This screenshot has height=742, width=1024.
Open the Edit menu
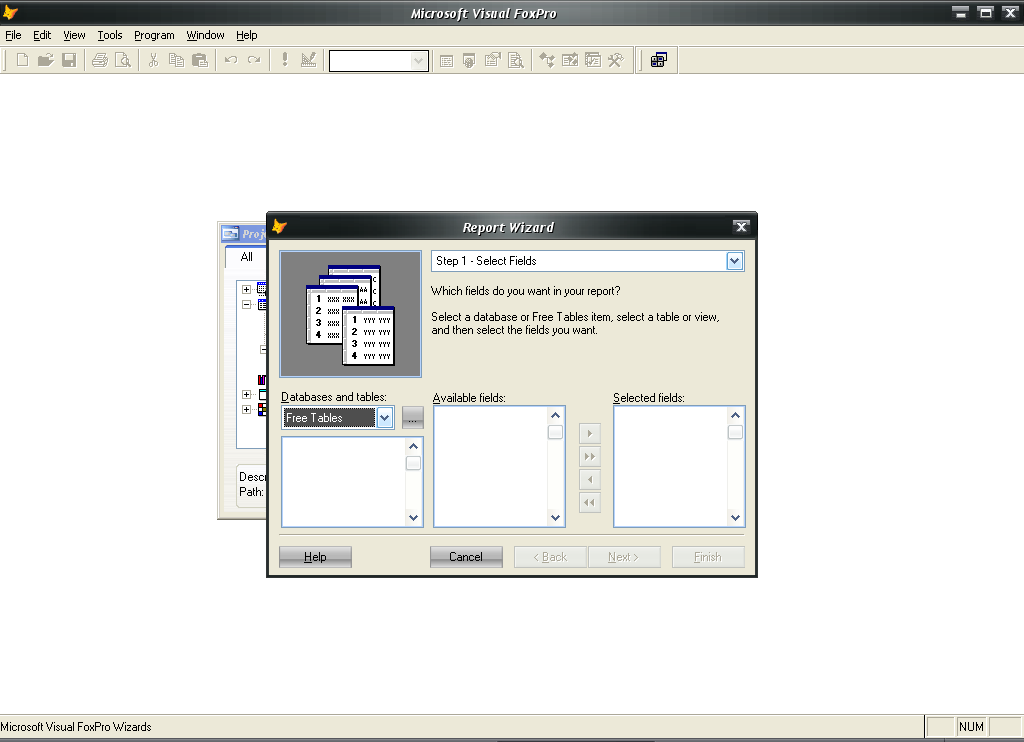tap(42, 35)
